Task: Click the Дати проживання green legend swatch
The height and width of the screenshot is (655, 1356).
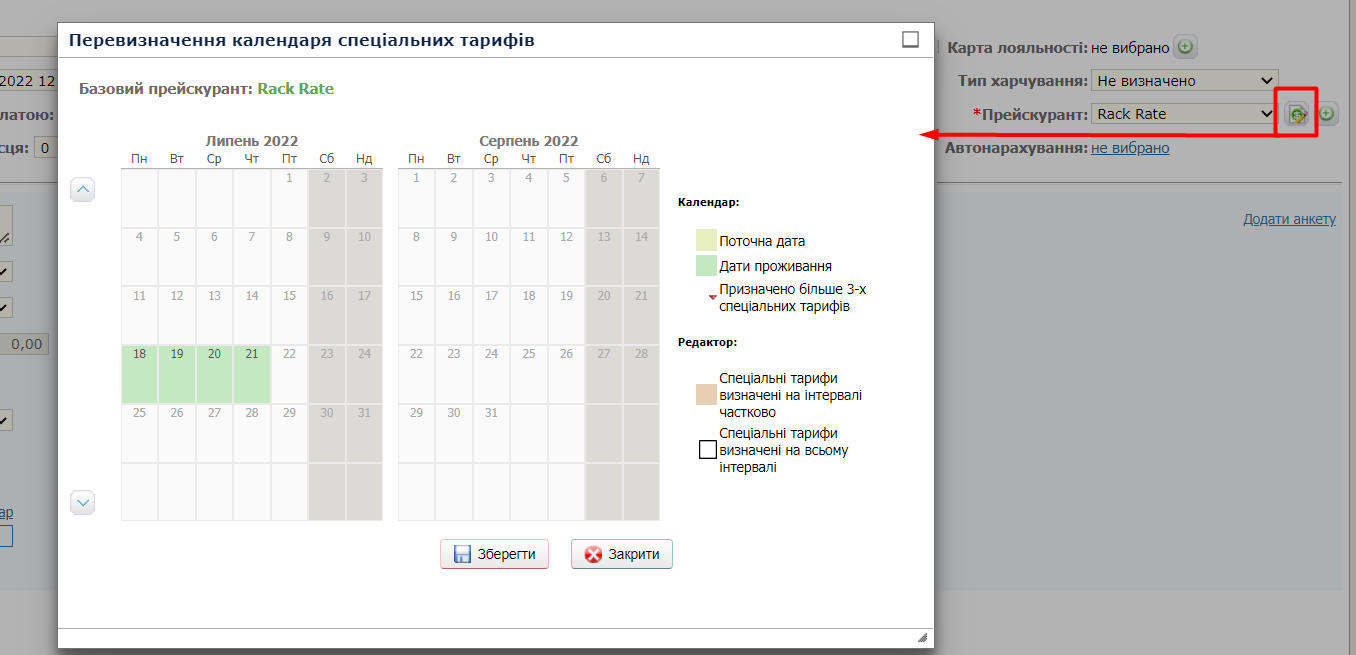Action: click(x=707, y=266)
